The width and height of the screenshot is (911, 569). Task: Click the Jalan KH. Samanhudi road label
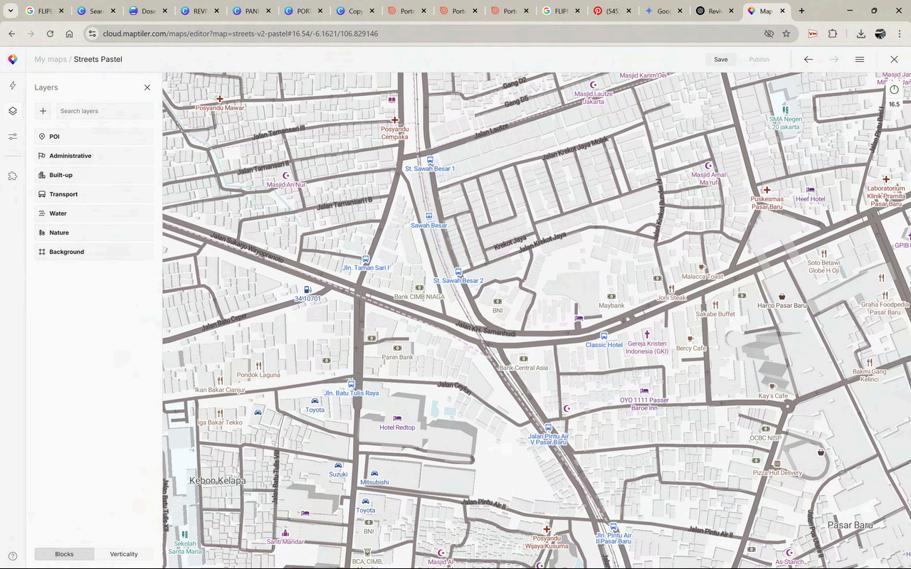coord(485,329)
